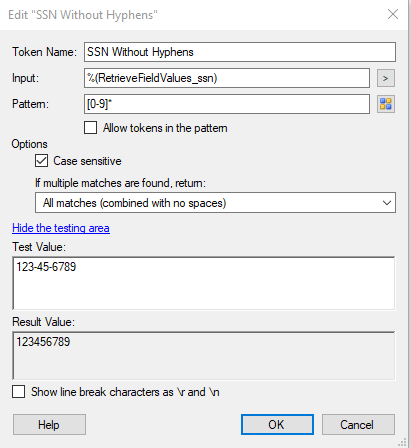Click the Options section label
This screenshot has width=411, height=448.
point(30,144)
